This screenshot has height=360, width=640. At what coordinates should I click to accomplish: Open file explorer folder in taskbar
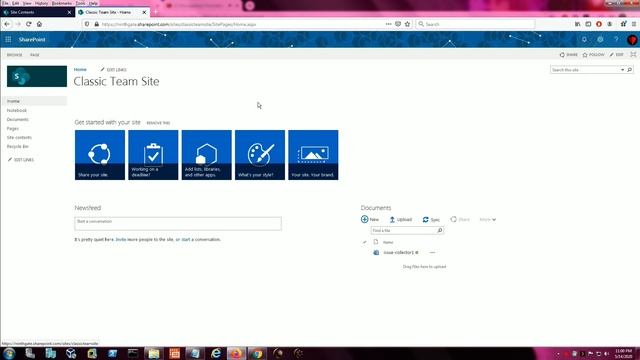click(x=153, y=353)
